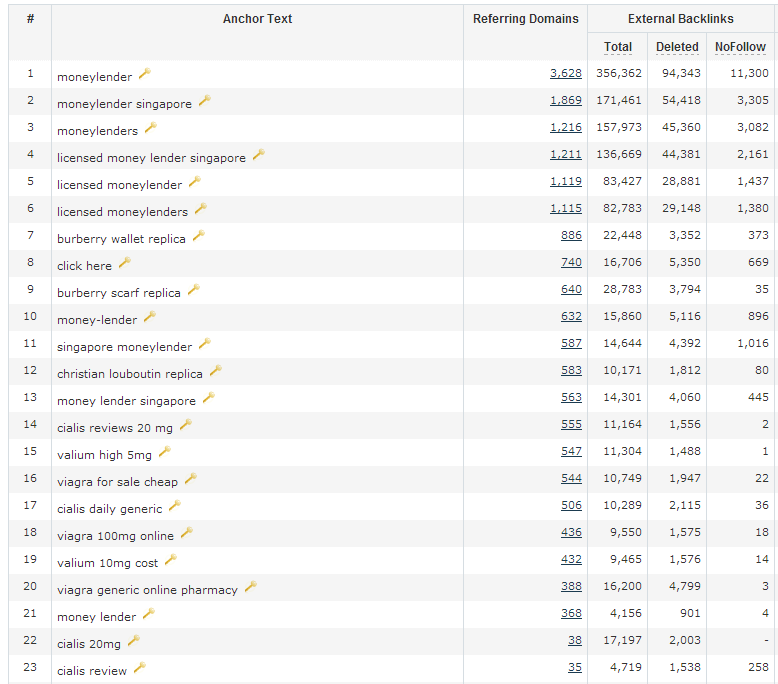778x684 pixels.
Task: Open the 1,115 referring domains link
Action: click(566, 208)
